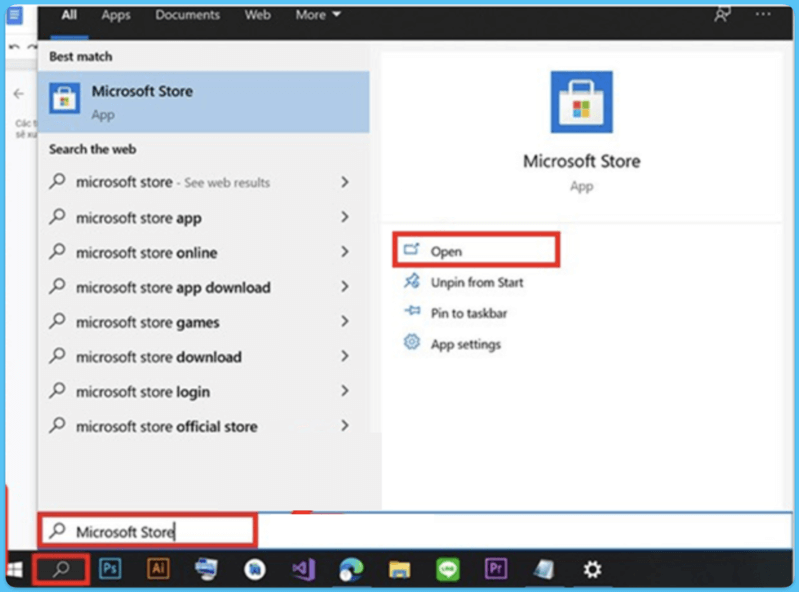Click the taskbar search magnifier icon

(61, 569)
